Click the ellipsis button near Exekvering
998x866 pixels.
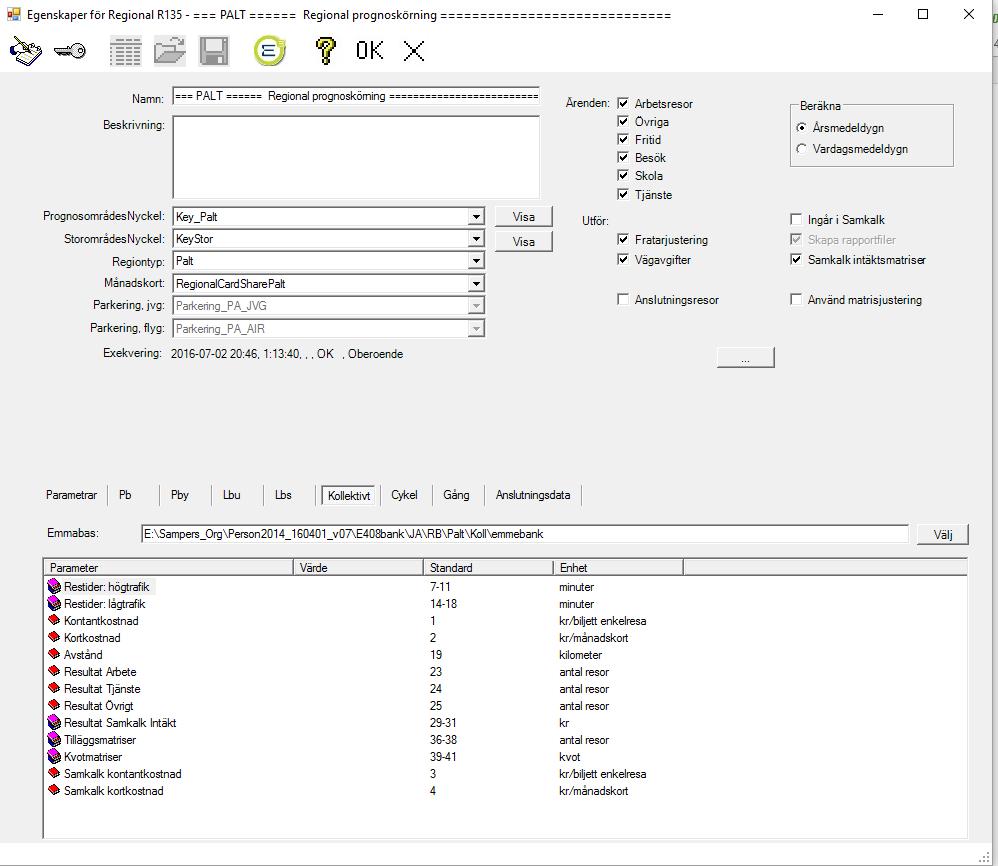coord(745,358)
